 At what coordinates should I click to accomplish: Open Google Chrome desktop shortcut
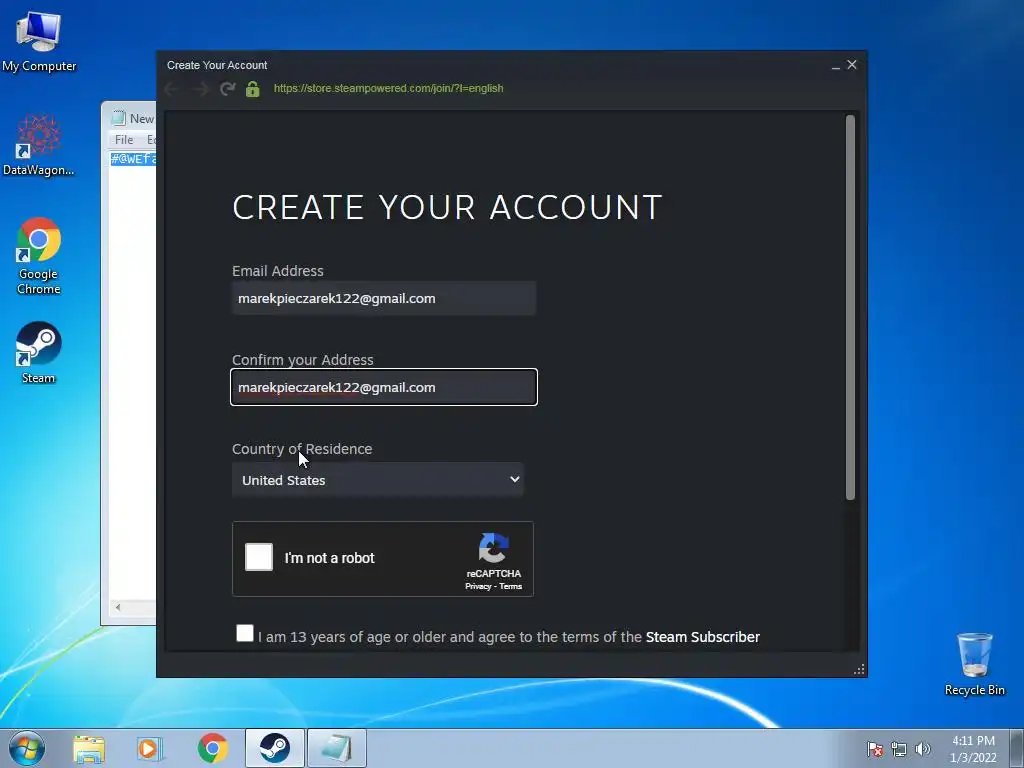click(39, 255)
